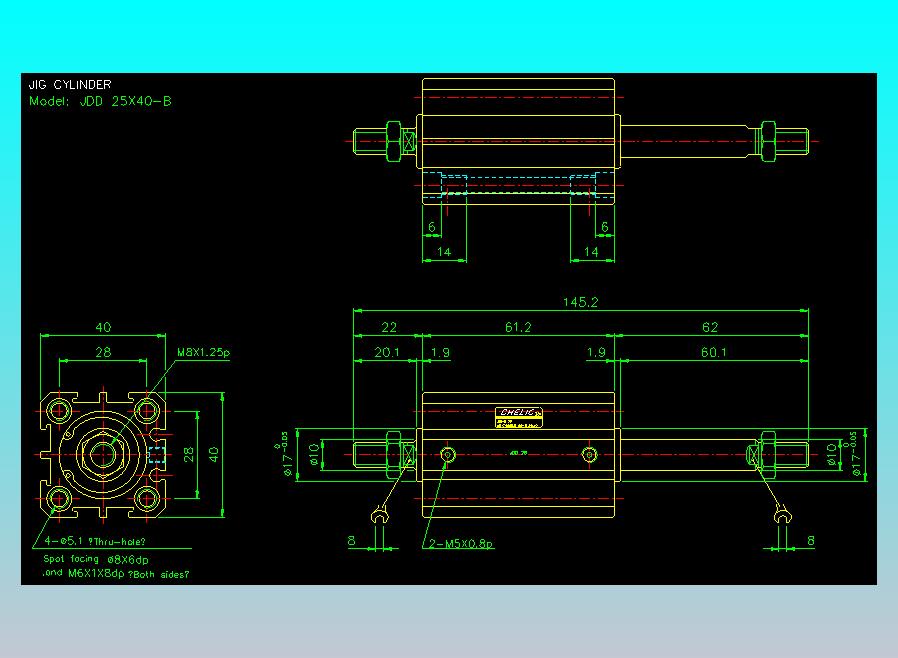Select the 4-ø5.1 Thru-hole note
The height and width of the screenshot is (658, 898).
pos(94,541)
